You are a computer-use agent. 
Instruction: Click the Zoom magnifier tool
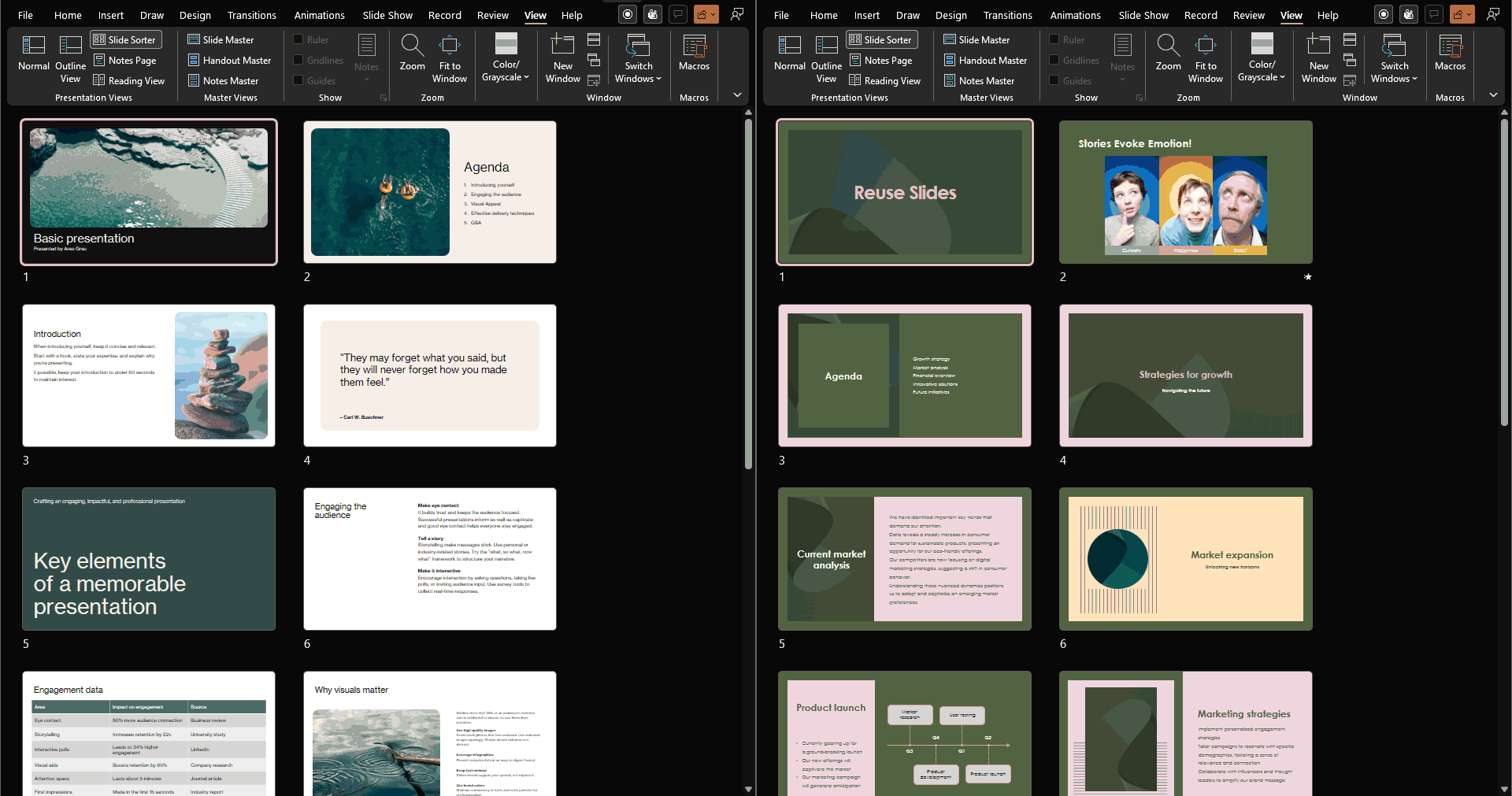[x=412, y=55]
